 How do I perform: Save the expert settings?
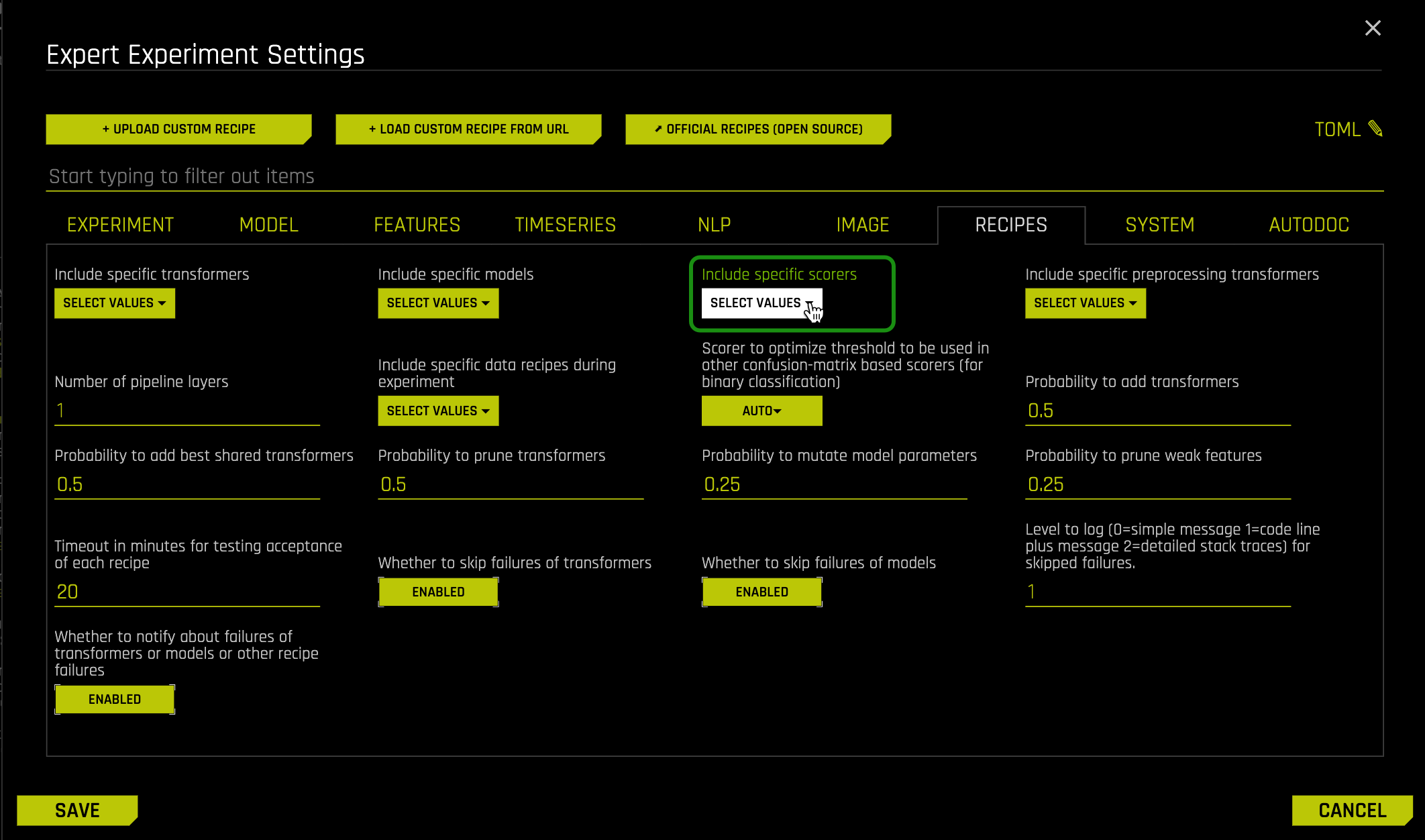[77, 810]
